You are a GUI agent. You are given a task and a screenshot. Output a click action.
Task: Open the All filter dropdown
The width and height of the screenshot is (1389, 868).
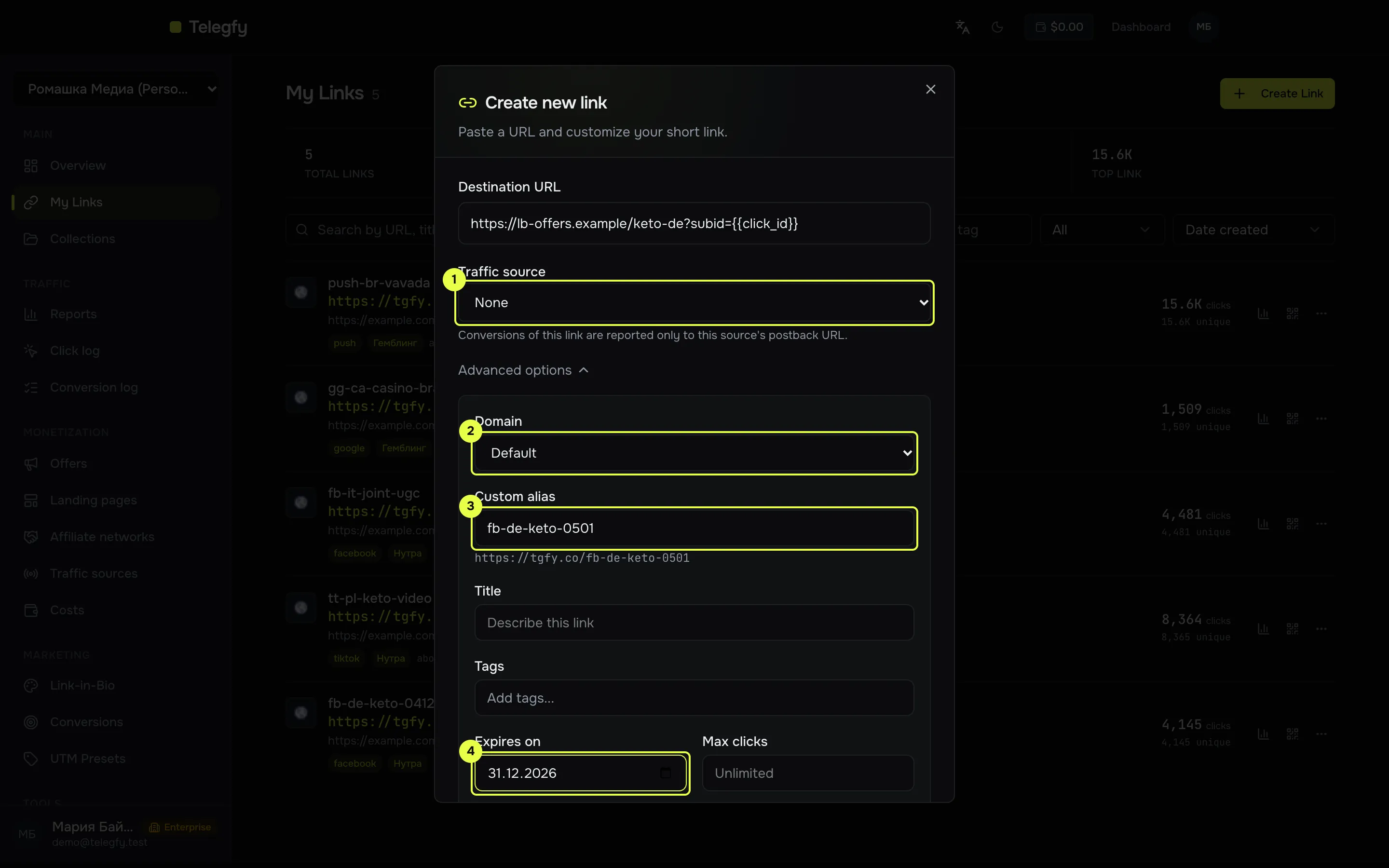[x=1102, y=230]
